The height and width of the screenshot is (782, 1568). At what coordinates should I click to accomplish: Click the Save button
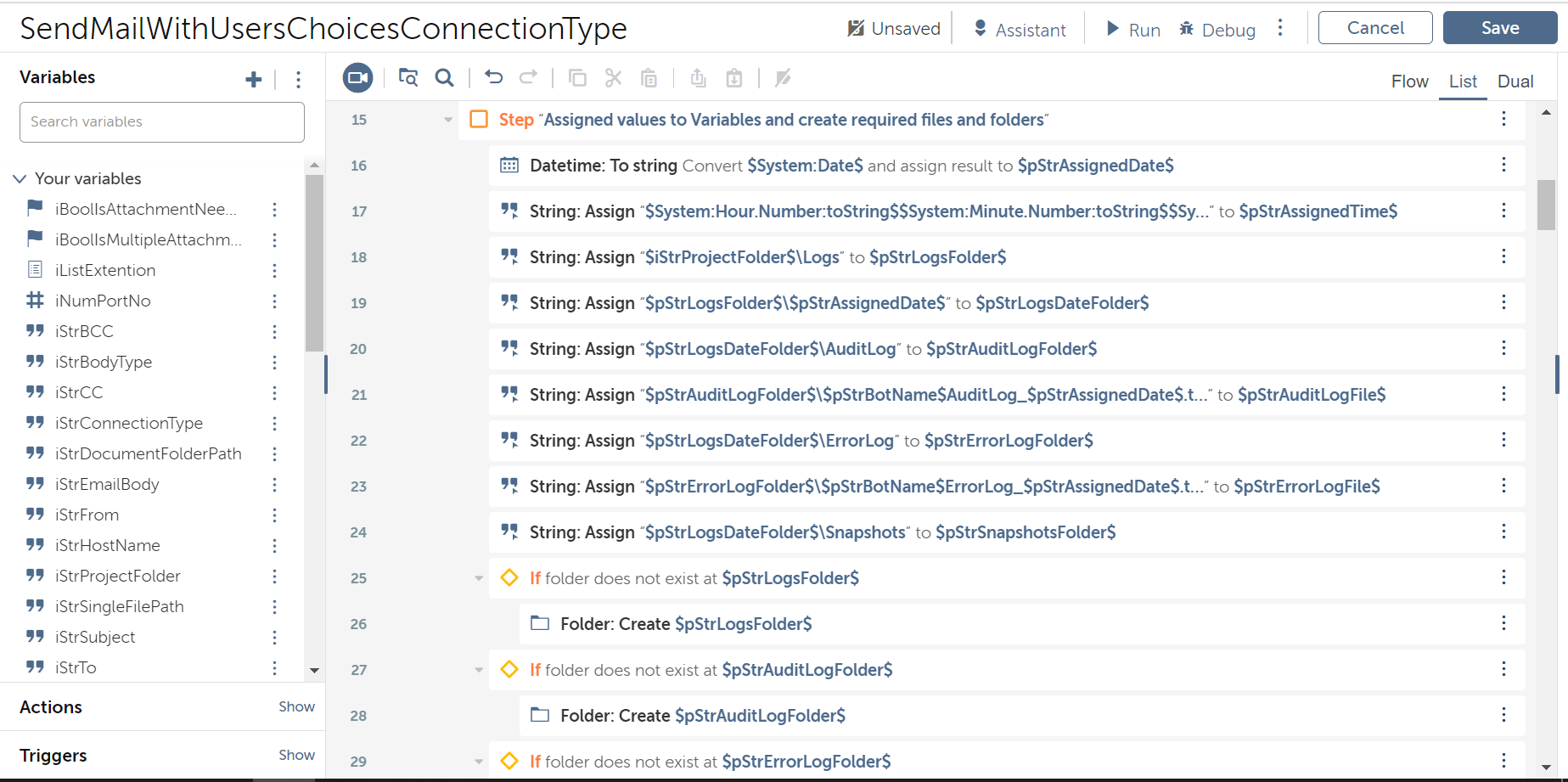tap(1499, 28)
